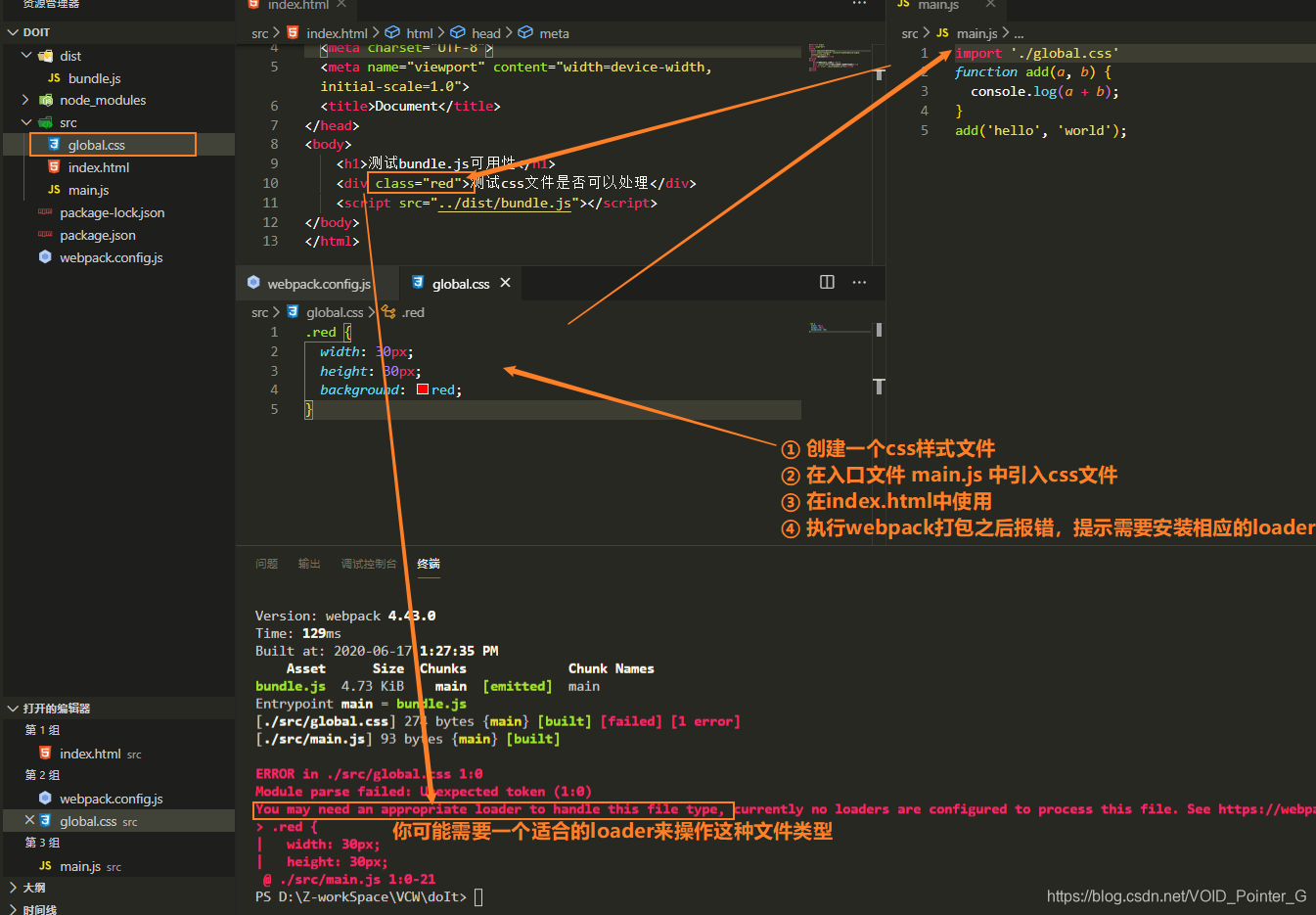The width and height of the screenshot is (1316, 915).
Task: Collapse the dist folder
Action: [x=26, y=56]
